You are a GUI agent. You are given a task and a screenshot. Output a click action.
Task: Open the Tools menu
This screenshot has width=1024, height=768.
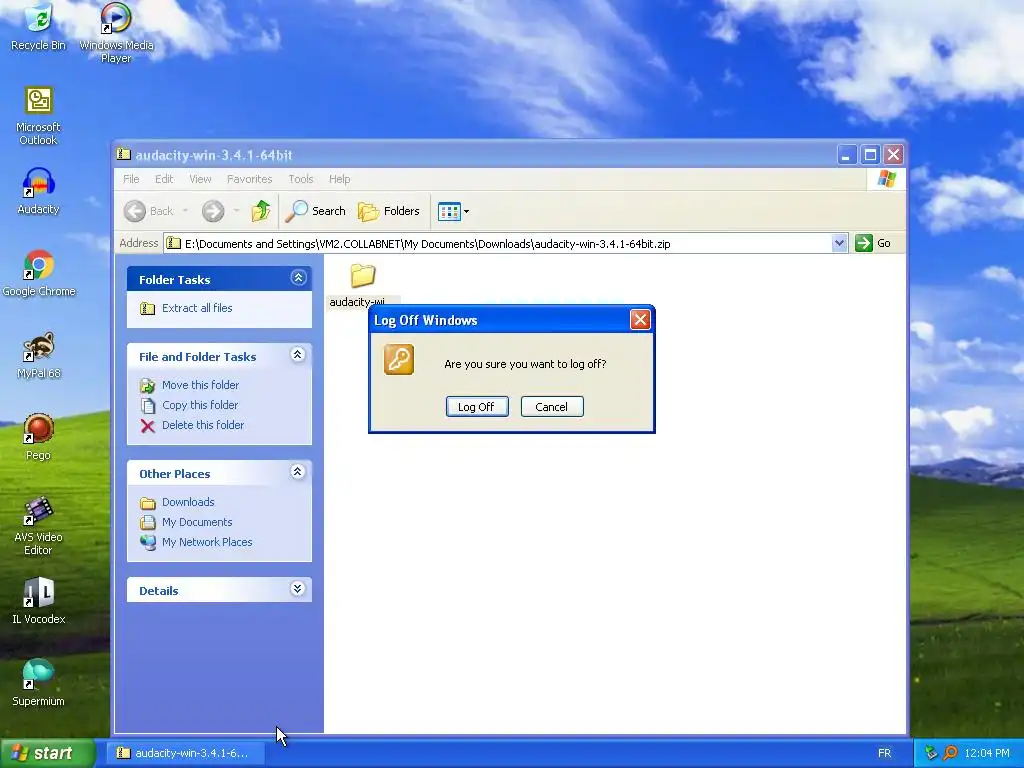(301, 179)
